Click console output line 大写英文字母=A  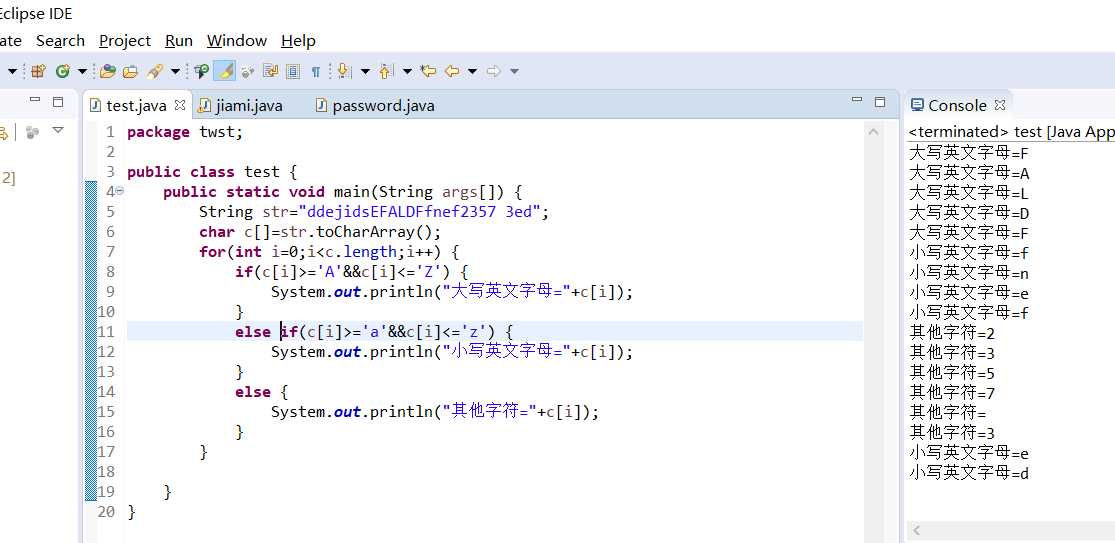pyautogui.click(x=969, y=173)
